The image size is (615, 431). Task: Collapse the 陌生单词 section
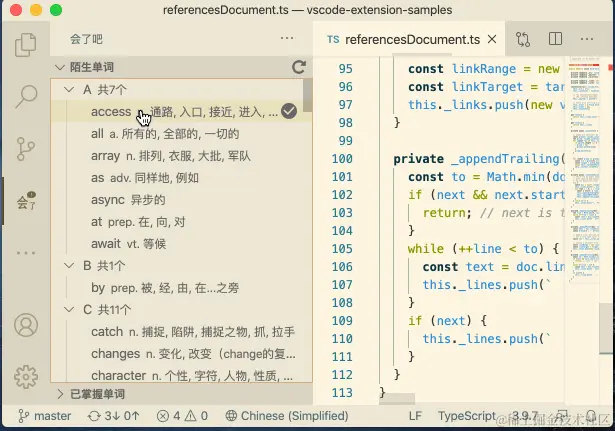click(x=60, y=67)
